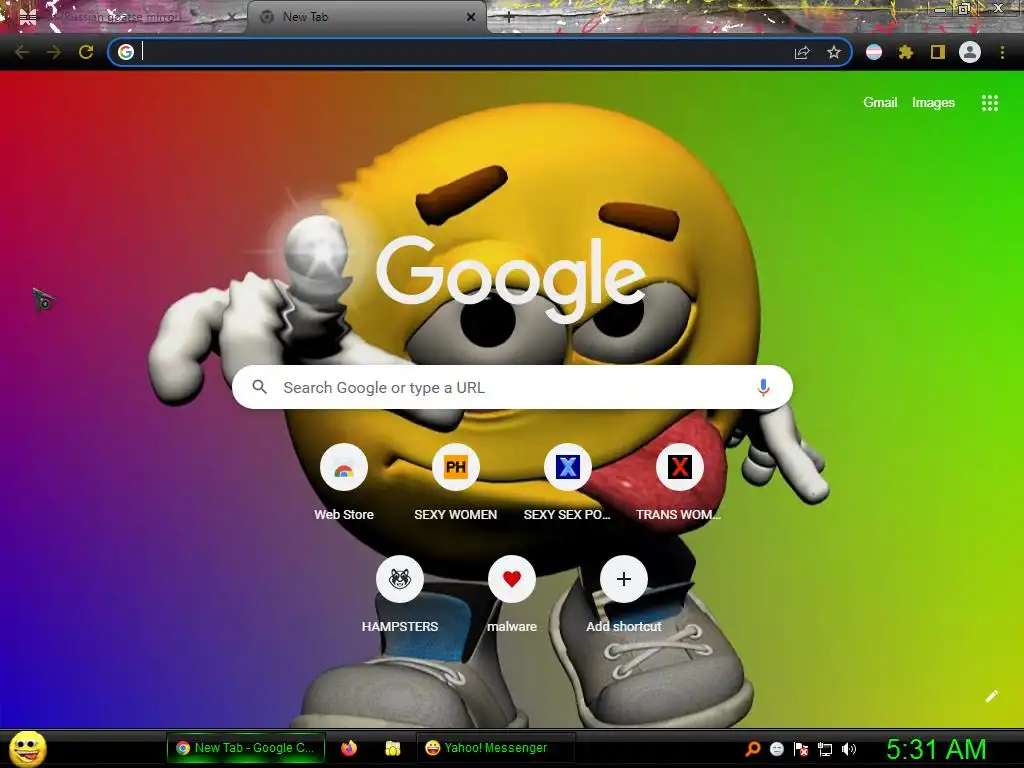Open the volume speaker tray icon
Image resolution: width=1024 pixels, height=768 pixels.
848,749
